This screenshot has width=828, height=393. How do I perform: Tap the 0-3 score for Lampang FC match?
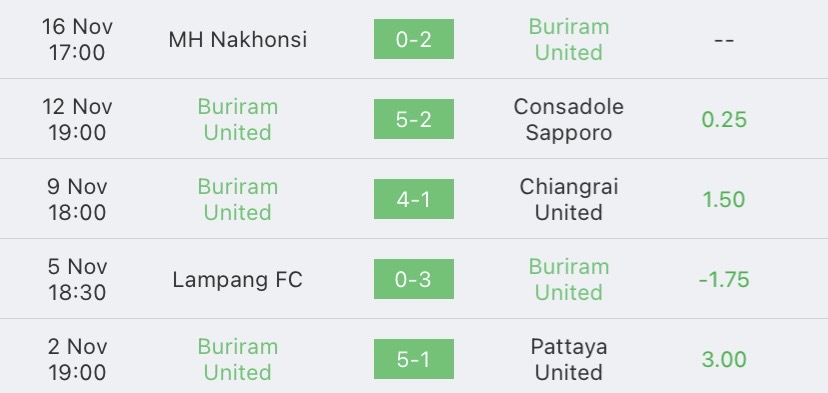click(413, 279)
